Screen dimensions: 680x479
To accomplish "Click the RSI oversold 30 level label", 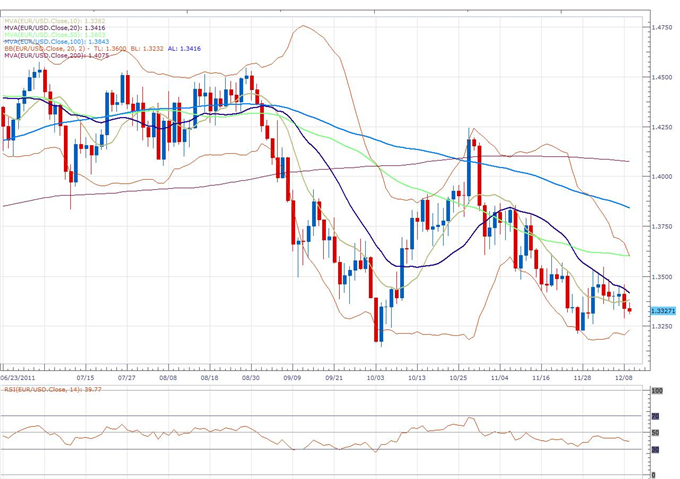I will pyautogui.click(x=655, y=450).
